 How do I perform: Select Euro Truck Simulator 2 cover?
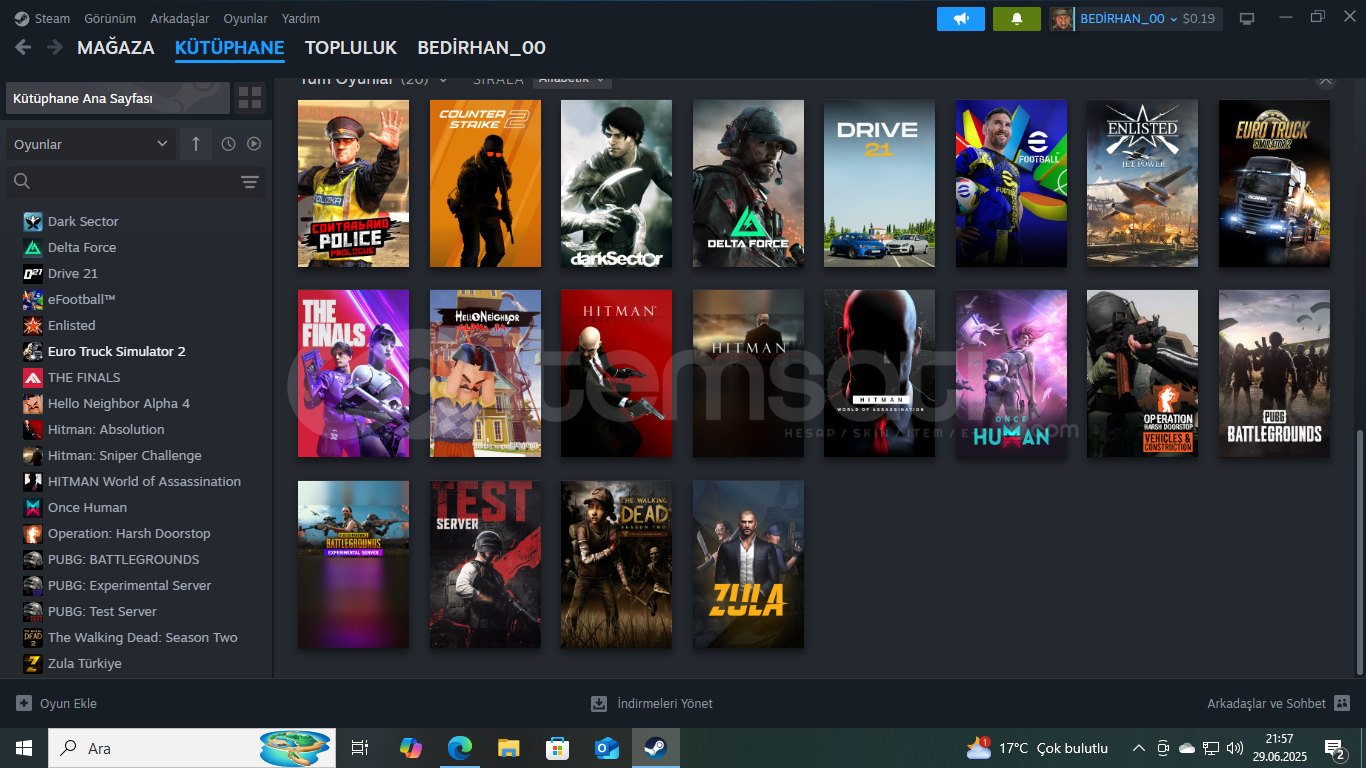tap(1274, 183)
